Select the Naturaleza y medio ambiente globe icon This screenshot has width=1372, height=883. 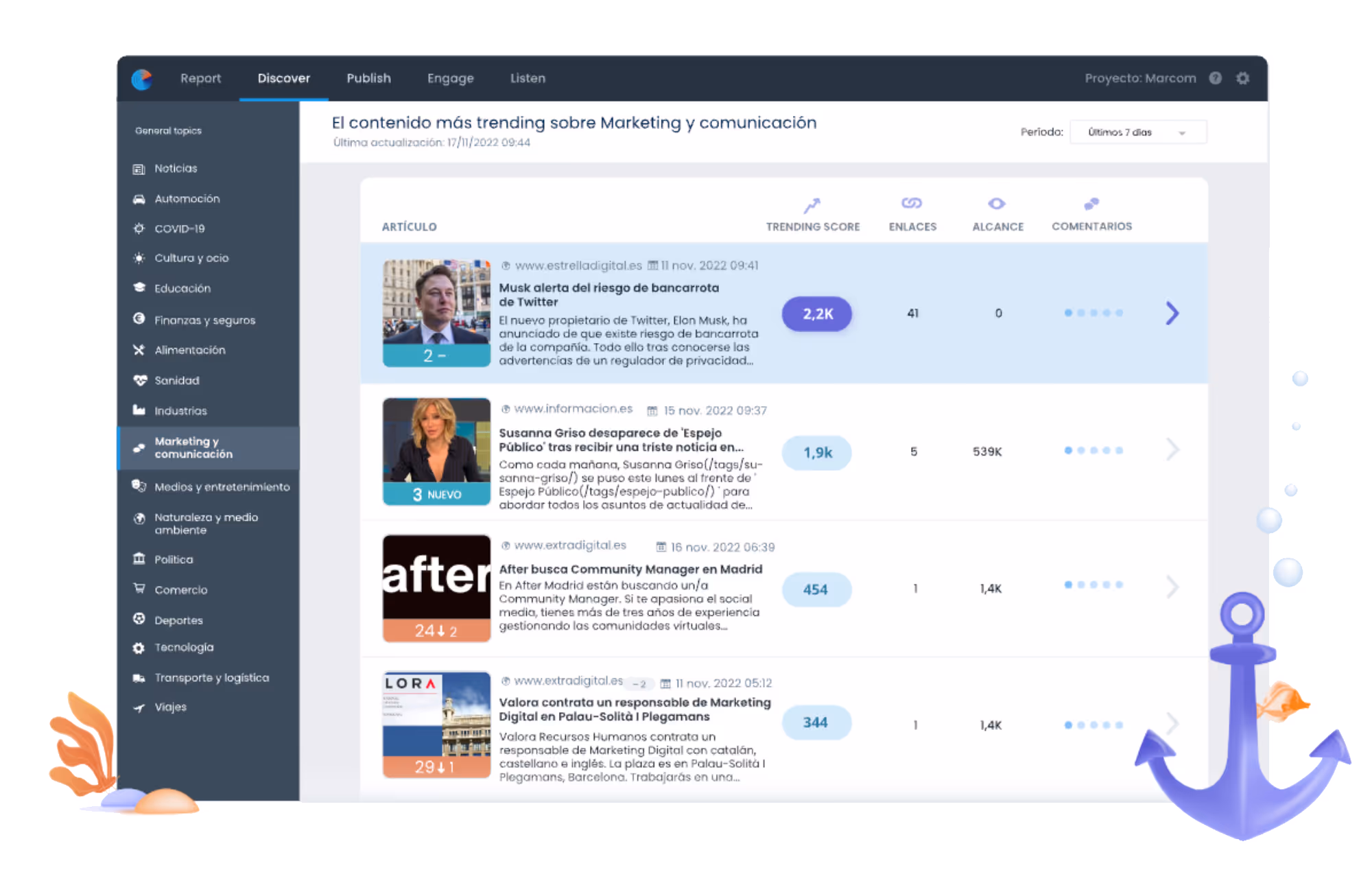click(x=139, y=518)
